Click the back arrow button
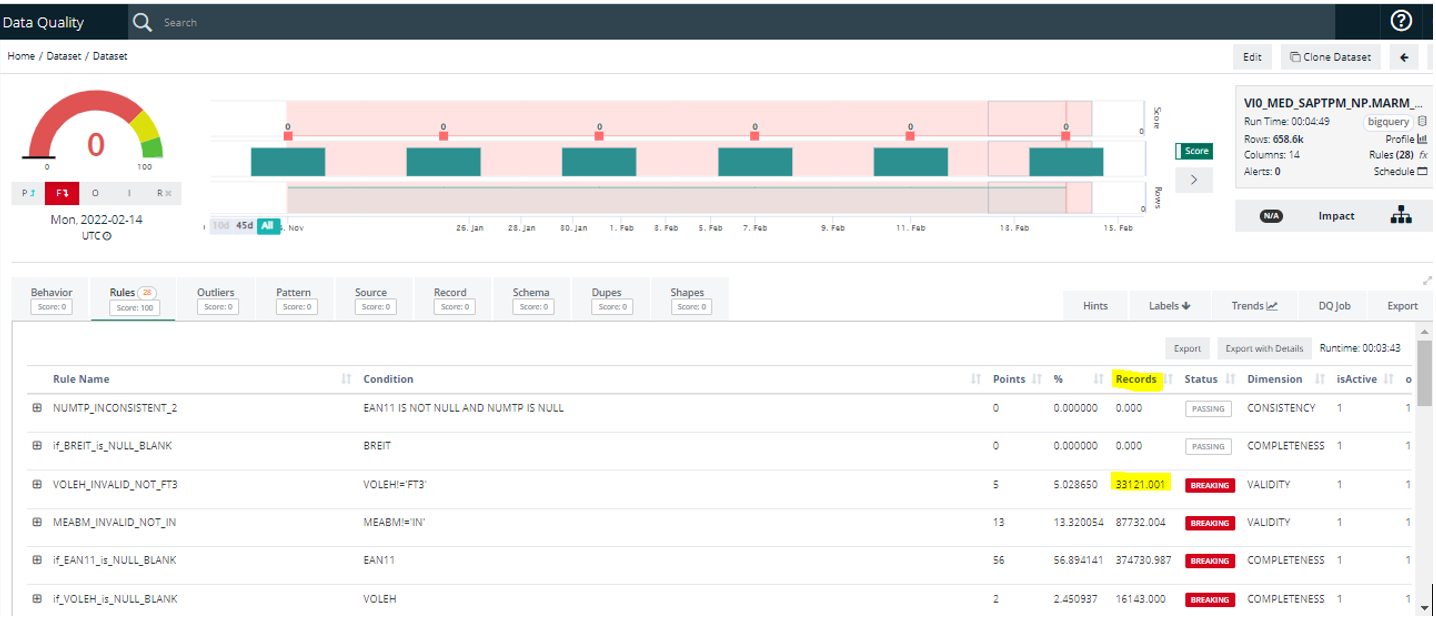Screen dimensions: 1436x625 1404,57
